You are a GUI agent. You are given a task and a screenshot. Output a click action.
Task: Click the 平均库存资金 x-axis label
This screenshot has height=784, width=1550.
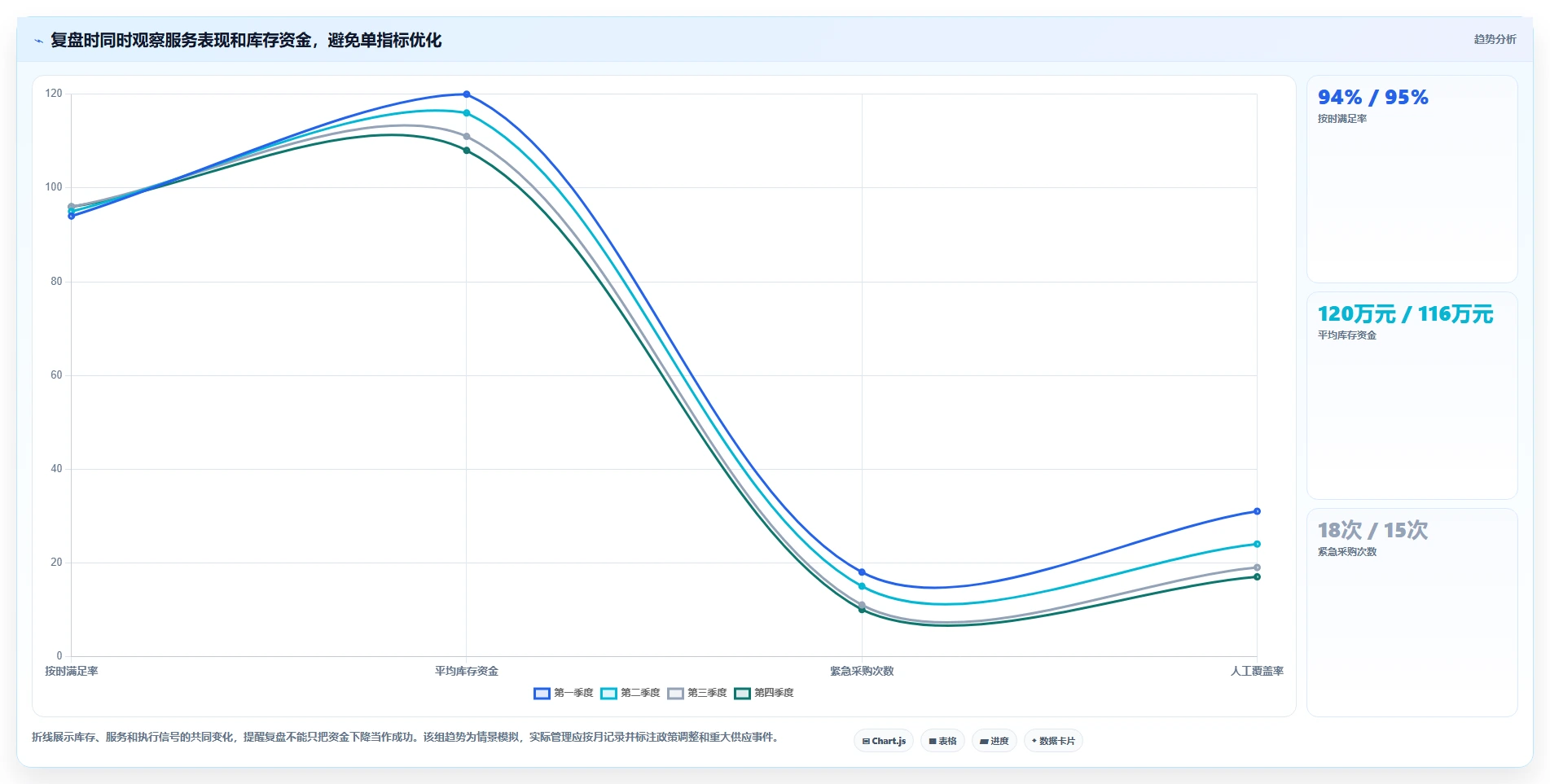[467, 671]
